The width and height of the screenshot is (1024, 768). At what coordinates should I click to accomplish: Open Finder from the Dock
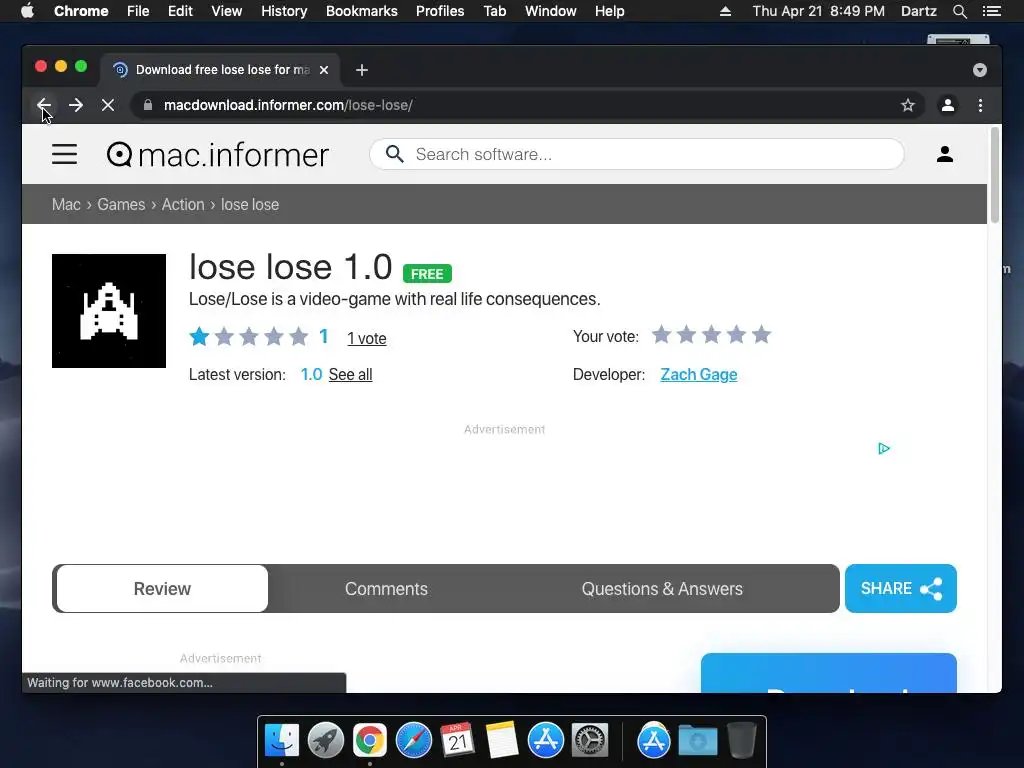pos(281,741)
